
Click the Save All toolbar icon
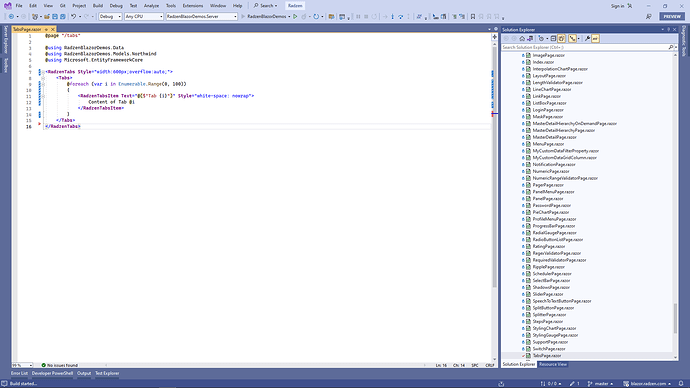[x=62, y=17]
